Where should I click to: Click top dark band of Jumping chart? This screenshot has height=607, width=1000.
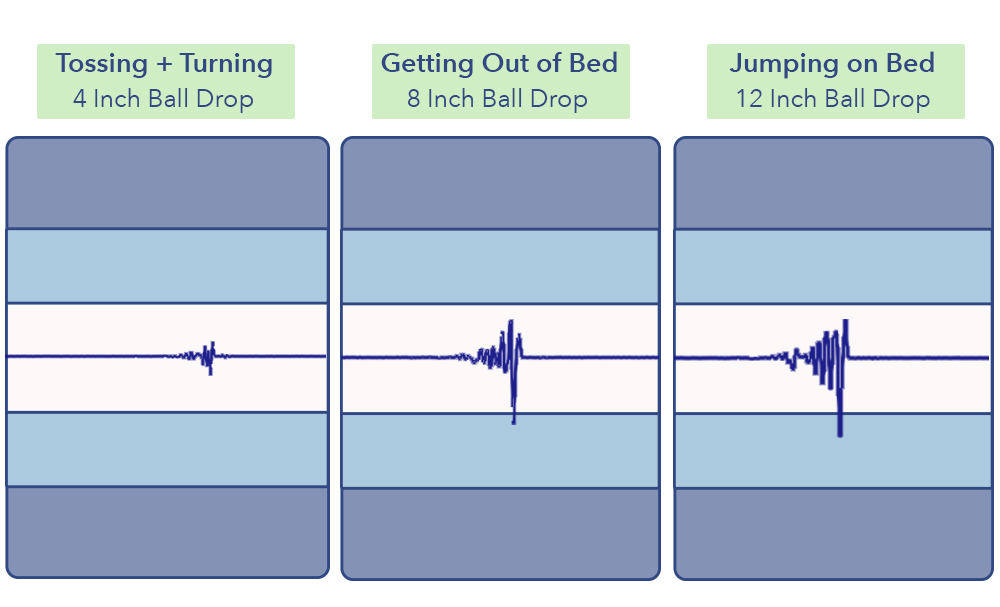tap(834, 184)
